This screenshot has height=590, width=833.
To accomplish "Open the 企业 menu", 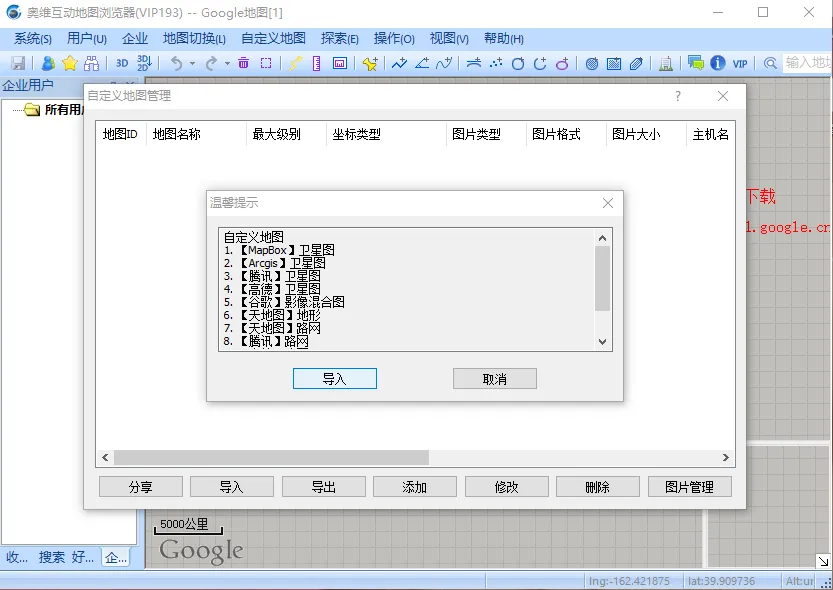I will pos(134,39).
